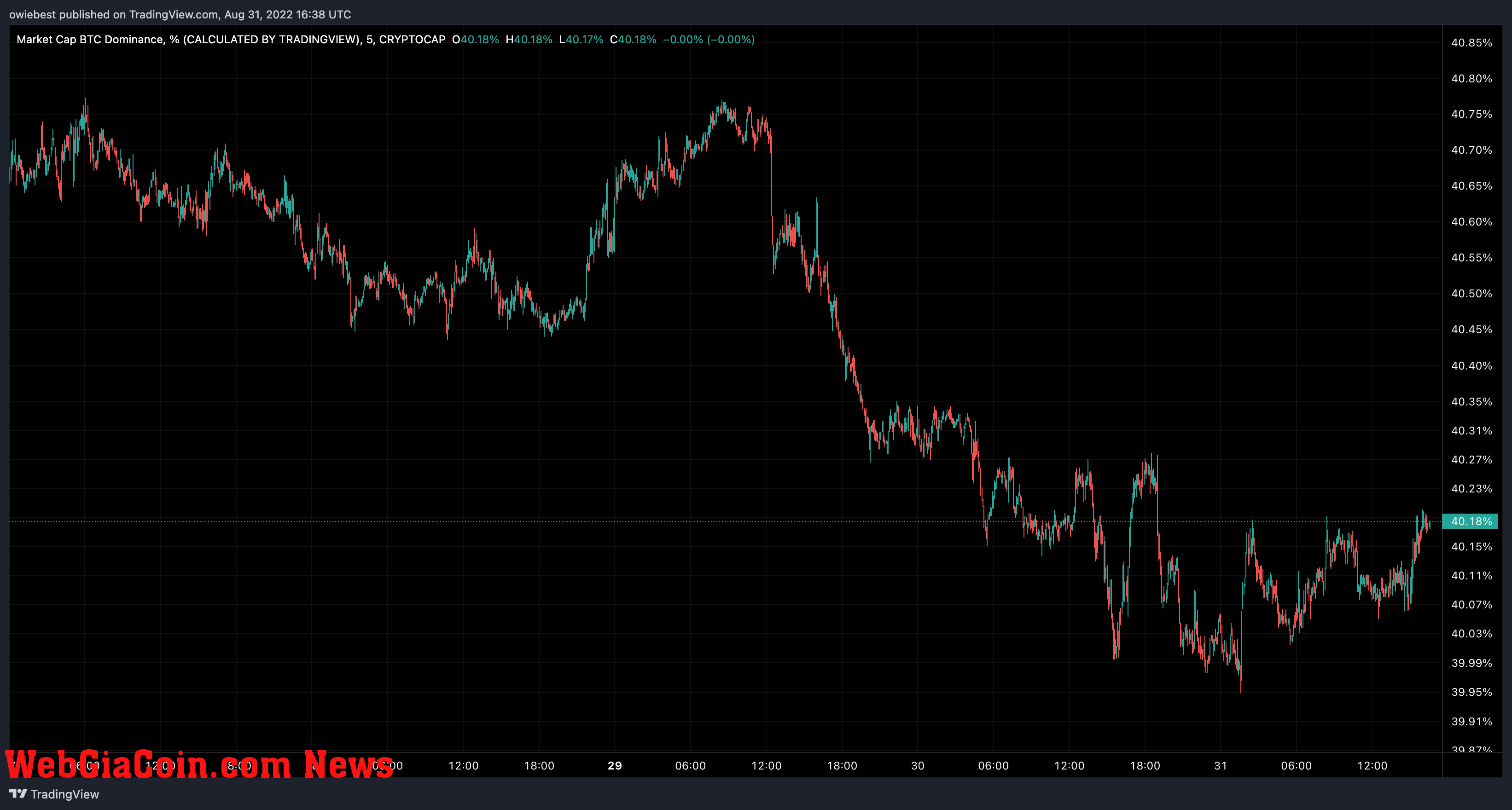Image resolution: width=1512 pixels, height=810 pixels.
Task: Click the 40.75% price axis label
Action: tap(1471, 114)
